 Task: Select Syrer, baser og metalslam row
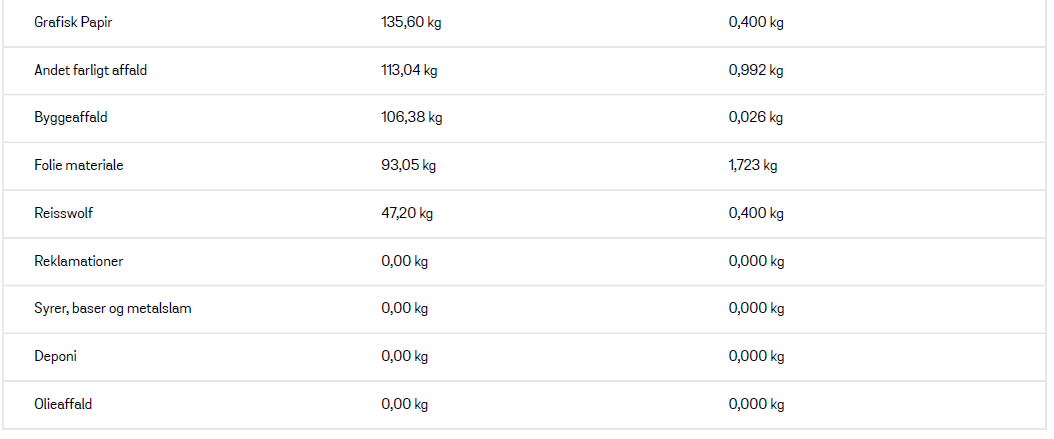pos(524,309)
